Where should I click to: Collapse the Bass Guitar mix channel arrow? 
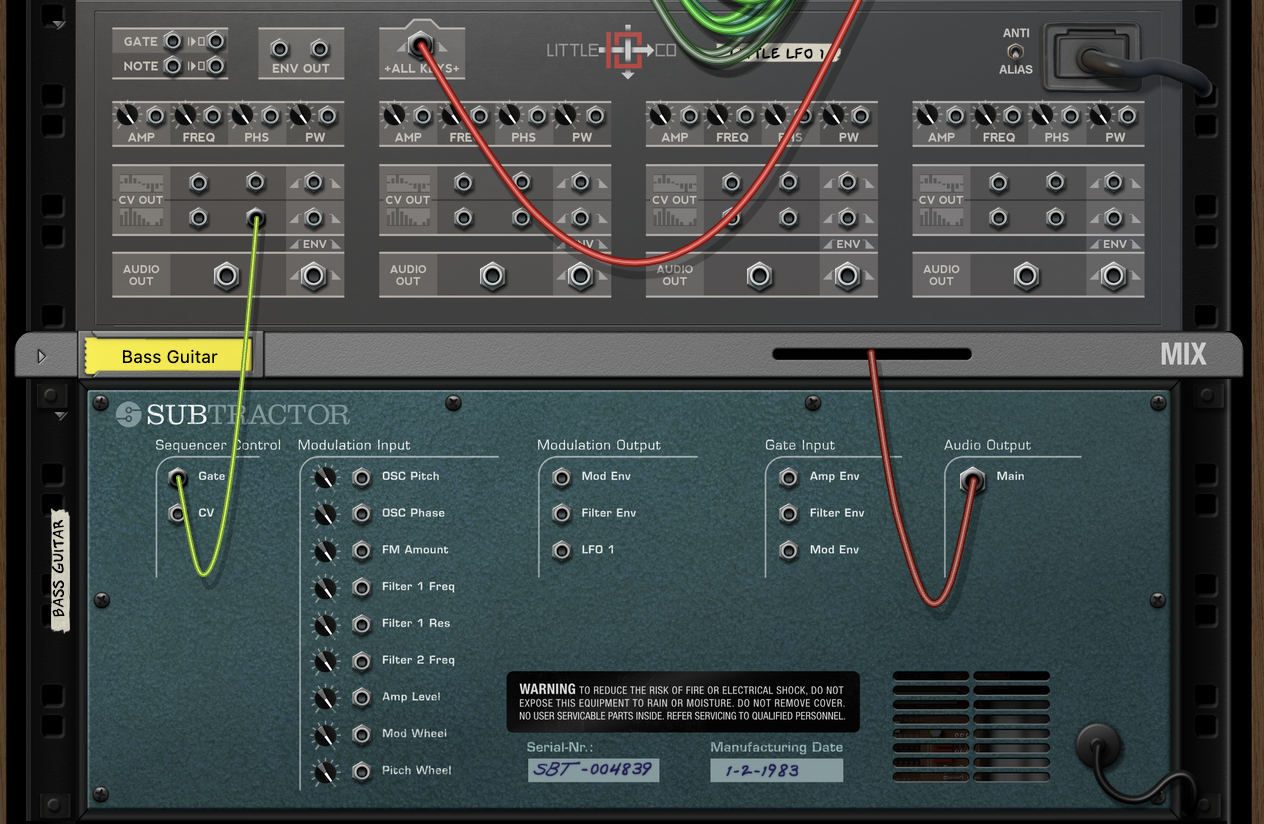41,356
